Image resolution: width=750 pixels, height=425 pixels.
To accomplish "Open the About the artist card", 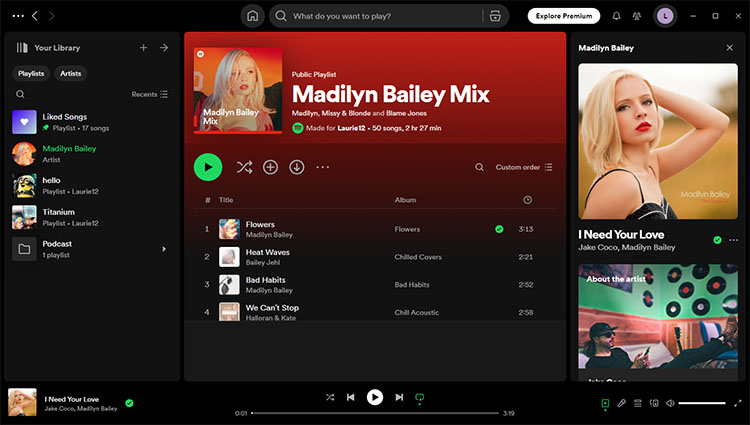I will (658, 322).
